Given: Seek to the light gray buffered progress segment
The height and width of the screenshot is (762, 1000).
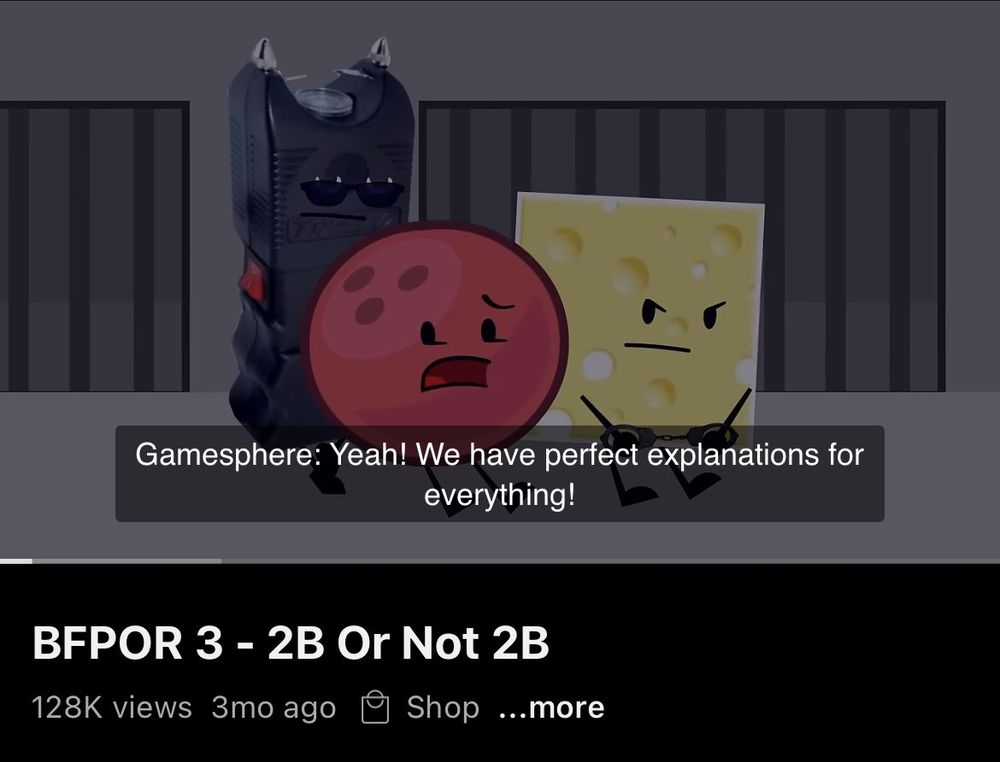Looking at the screenshot, I should click(x=127, y=561).
